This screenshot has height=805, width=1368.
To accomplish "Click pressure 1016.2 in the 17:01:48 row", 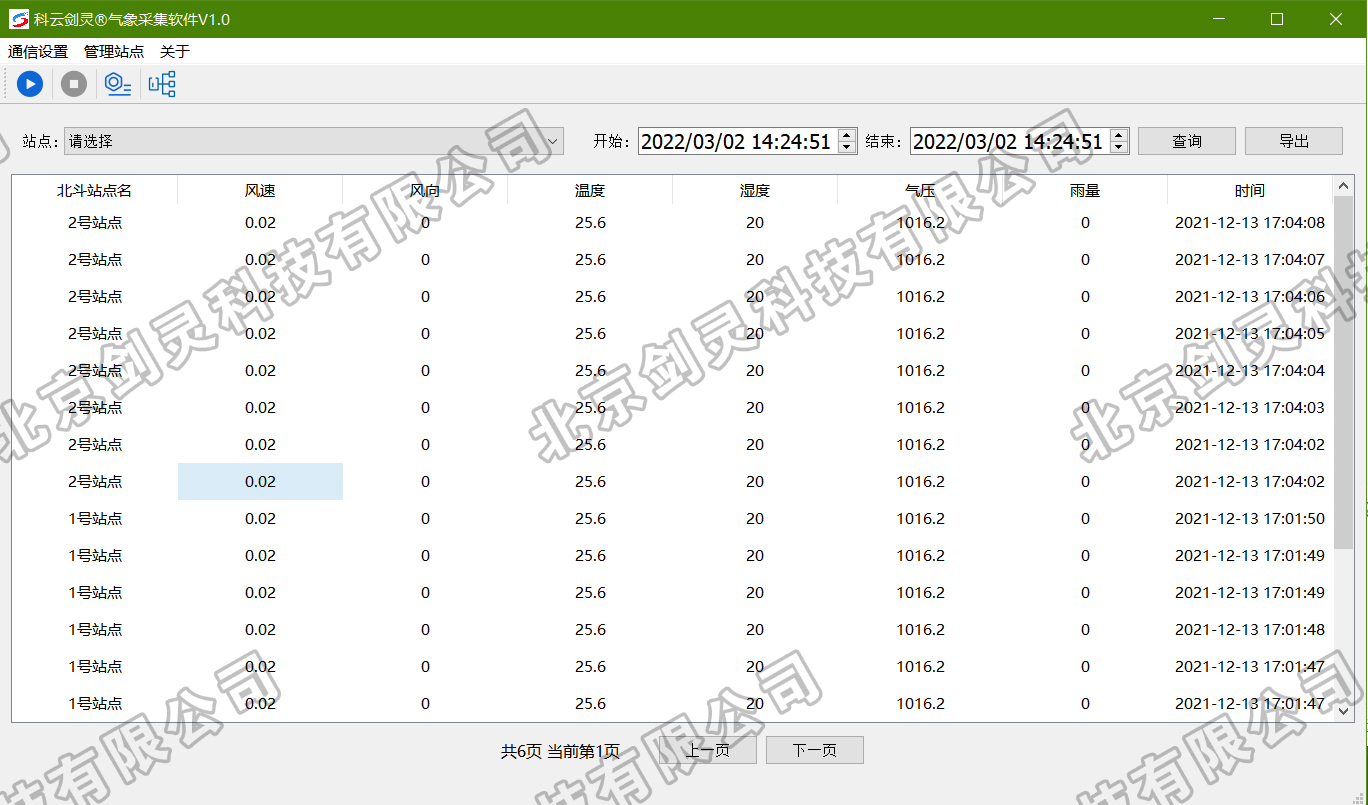I will pos(920,629).
